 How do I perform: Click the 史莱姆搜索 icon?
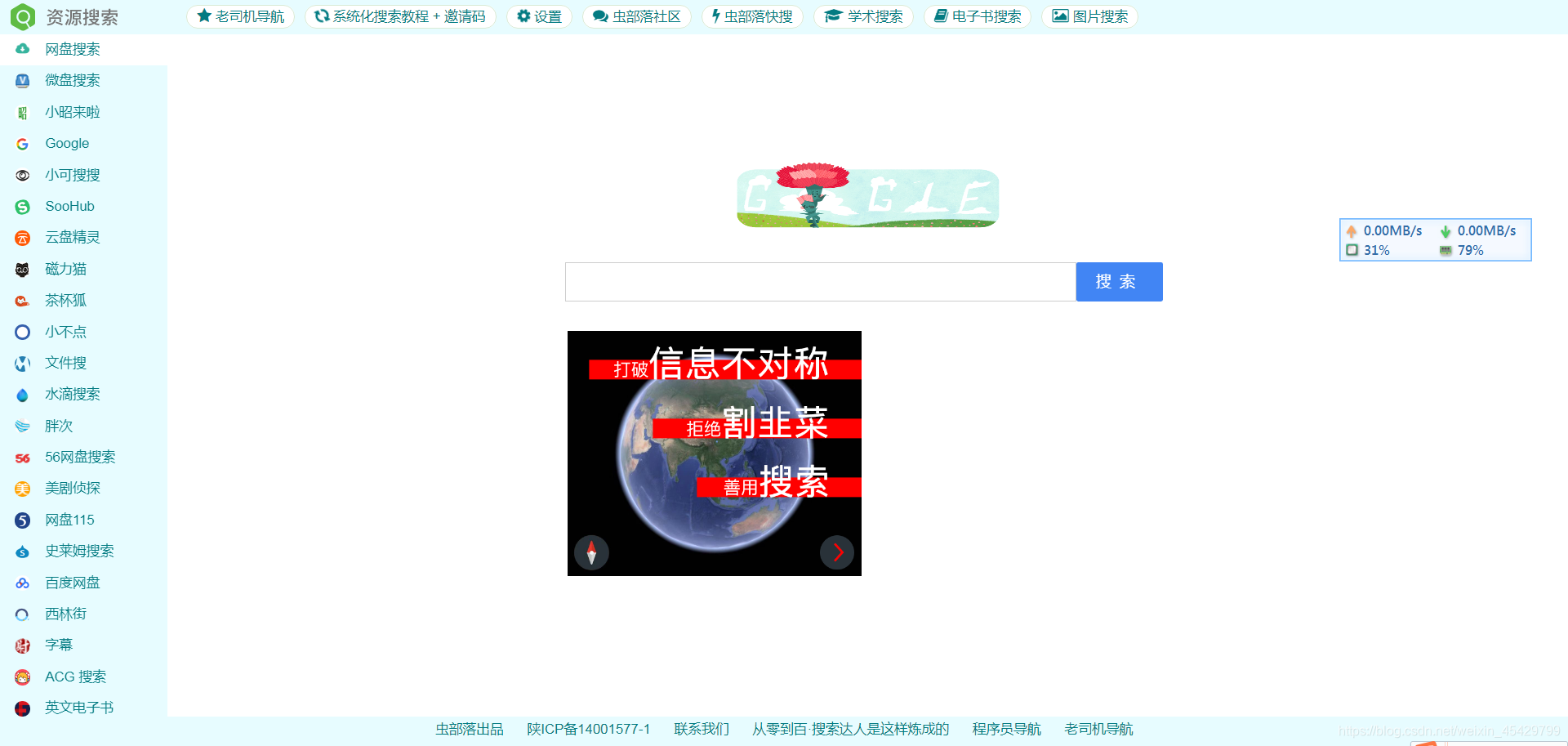23,552
